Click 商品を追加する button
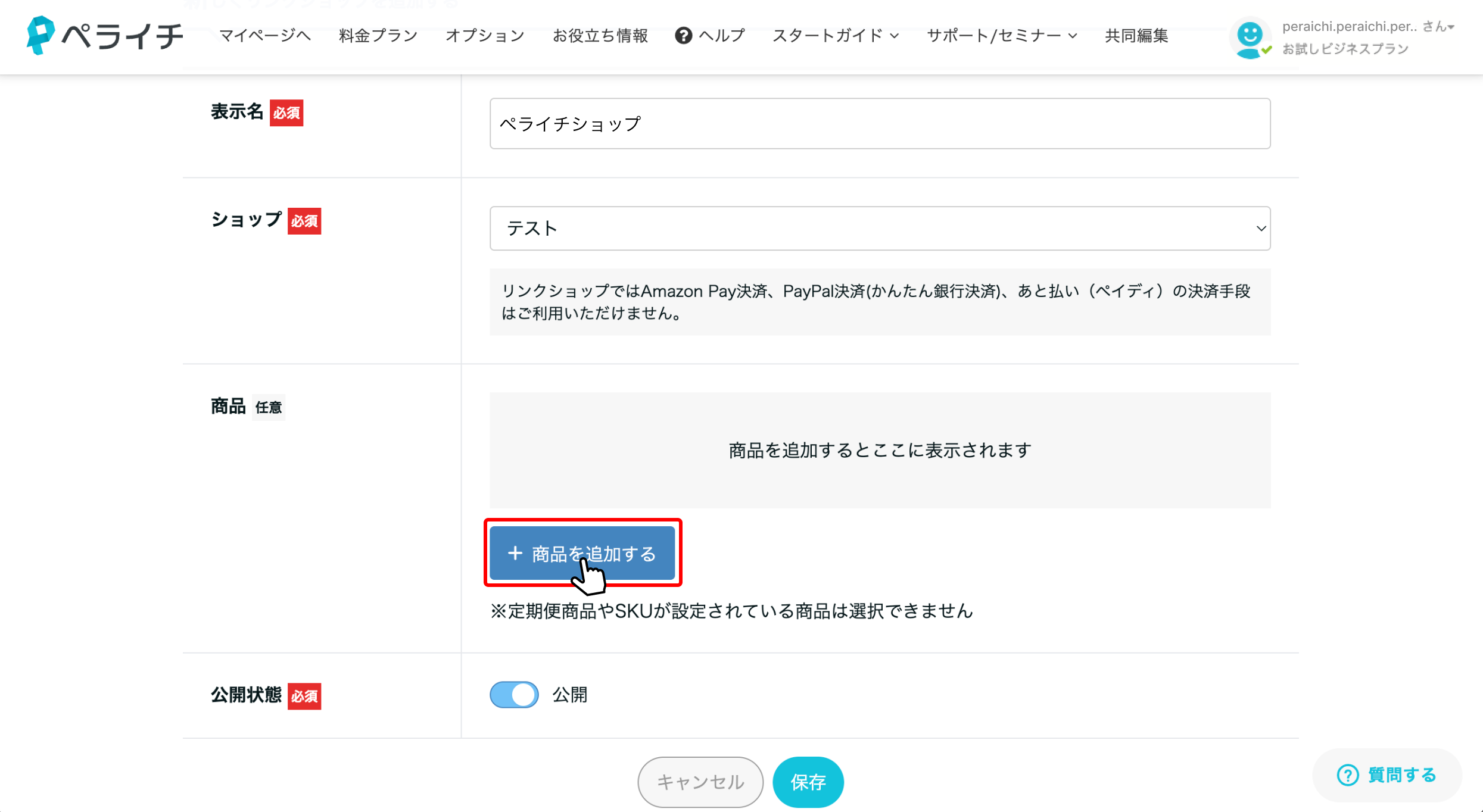Image resolution: width=1483 pixels, height=812 pixels. (582, 554)
